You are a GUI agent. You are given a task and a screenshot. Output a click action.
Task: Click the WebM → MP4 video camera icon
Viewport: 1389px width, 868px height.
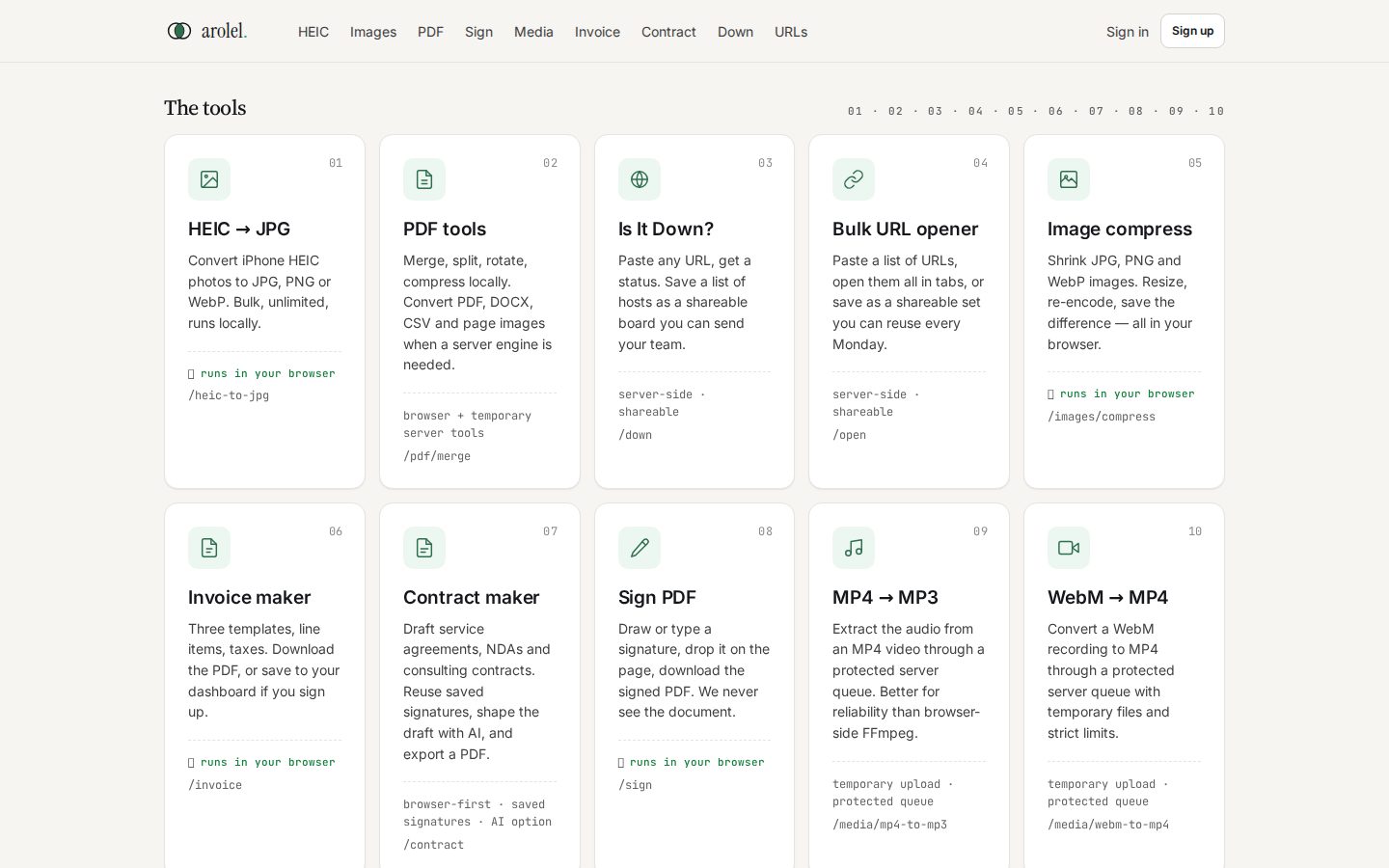coord(1069,548)
